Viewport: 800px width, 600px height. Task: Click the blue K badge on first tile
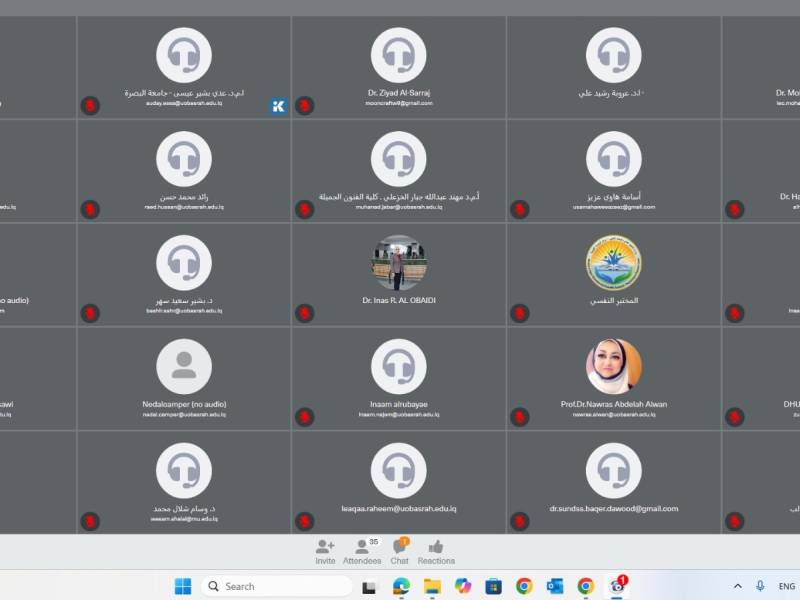(278, 106)
